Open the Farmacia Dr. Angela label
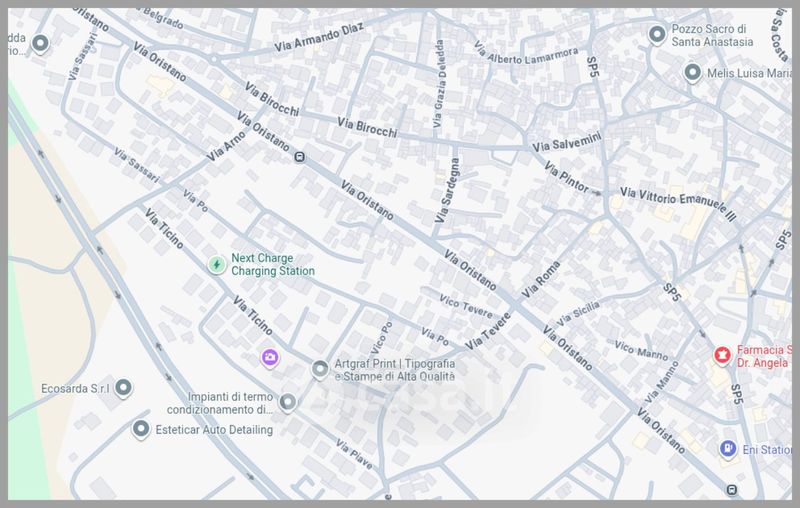 point(765,357)
